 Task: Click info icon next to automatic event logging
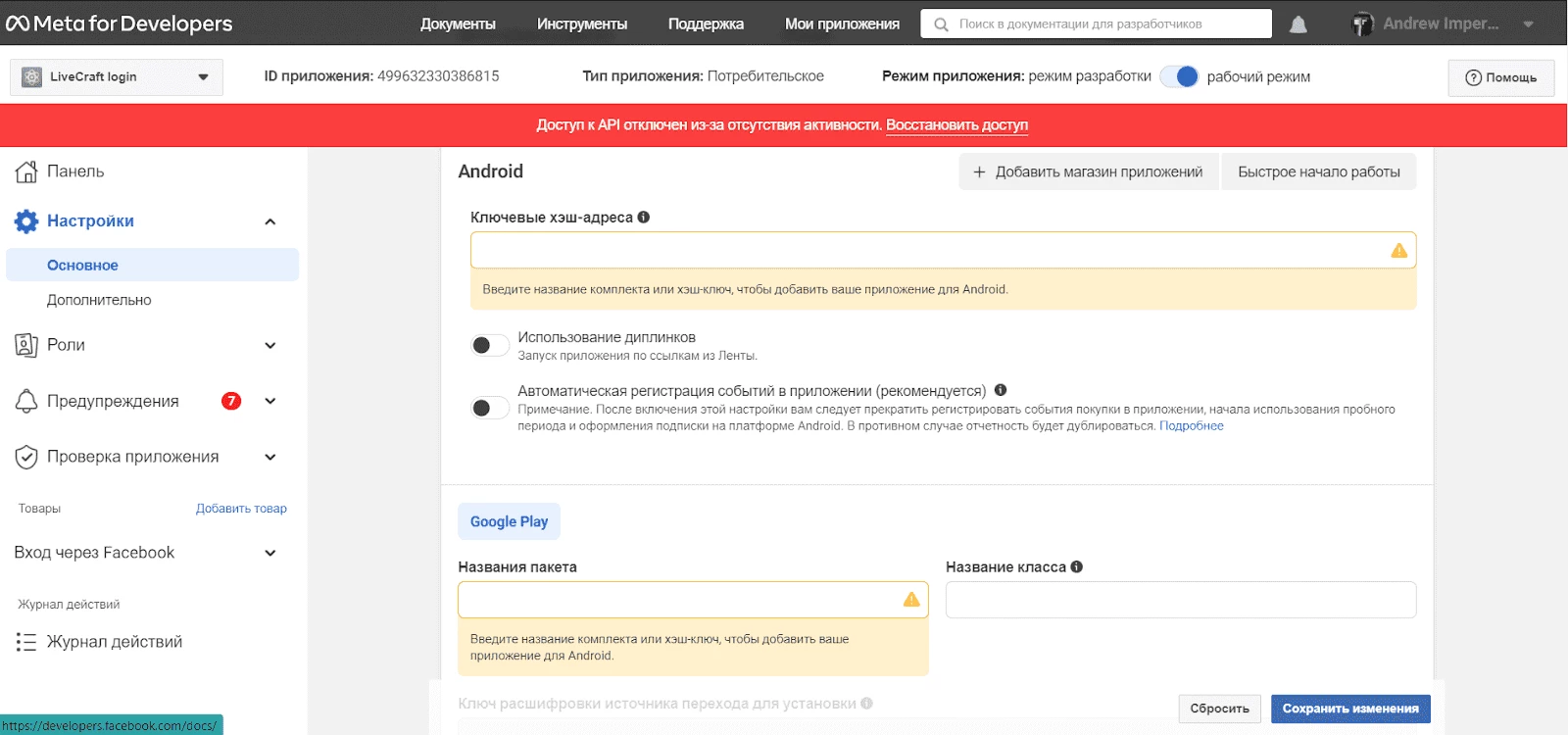(1001, 390)
